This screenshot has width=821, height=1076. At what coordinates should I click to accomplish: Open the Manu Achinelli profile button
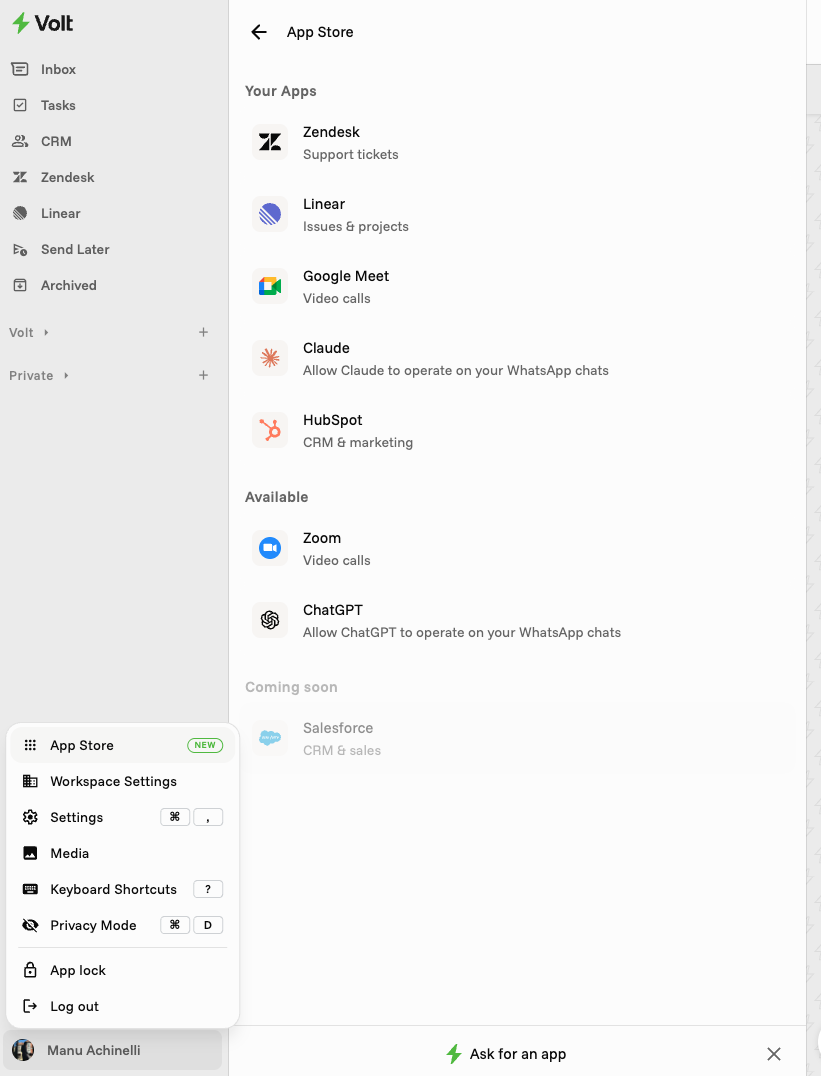point(113,1050)
